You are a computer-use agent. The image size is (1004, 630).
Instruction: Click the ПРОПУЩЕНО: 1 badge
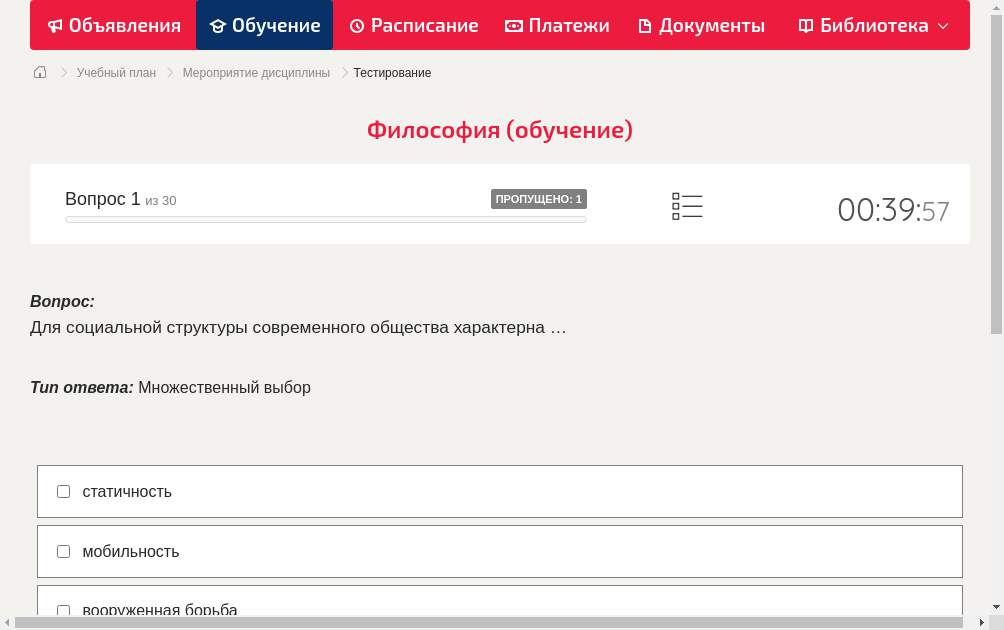pyautogui.click(x=539, y=198)
